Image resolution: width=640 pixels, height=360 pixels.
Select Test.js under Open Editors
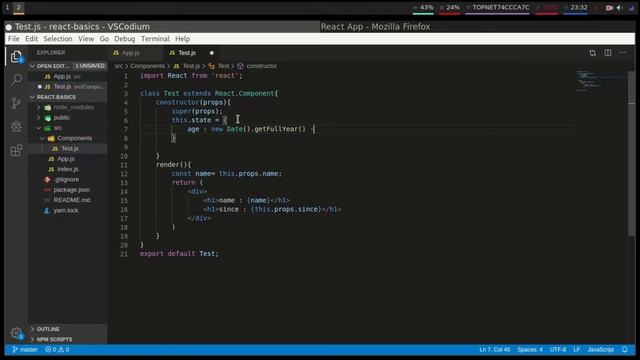click(67, 87)
